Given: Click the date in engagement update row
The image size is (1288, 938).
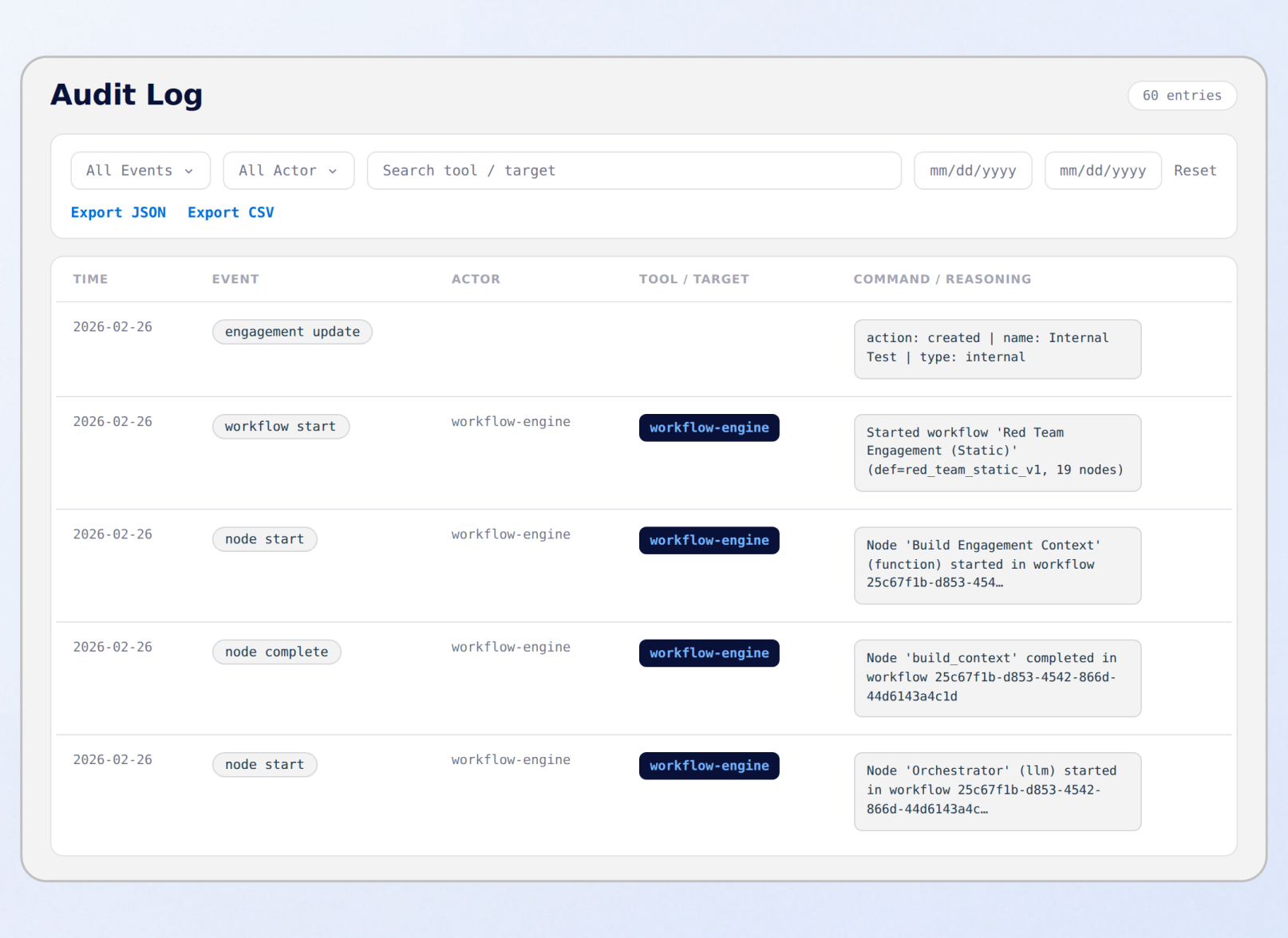Looking at the screenshot, I should click(x=113, y=327).
